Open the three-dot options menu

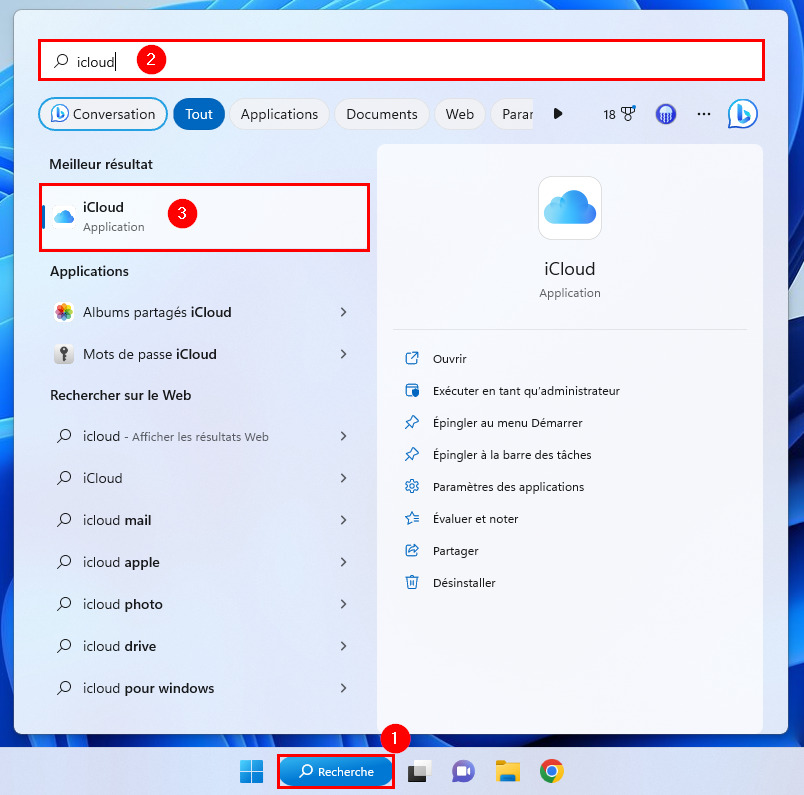point(704,114)
